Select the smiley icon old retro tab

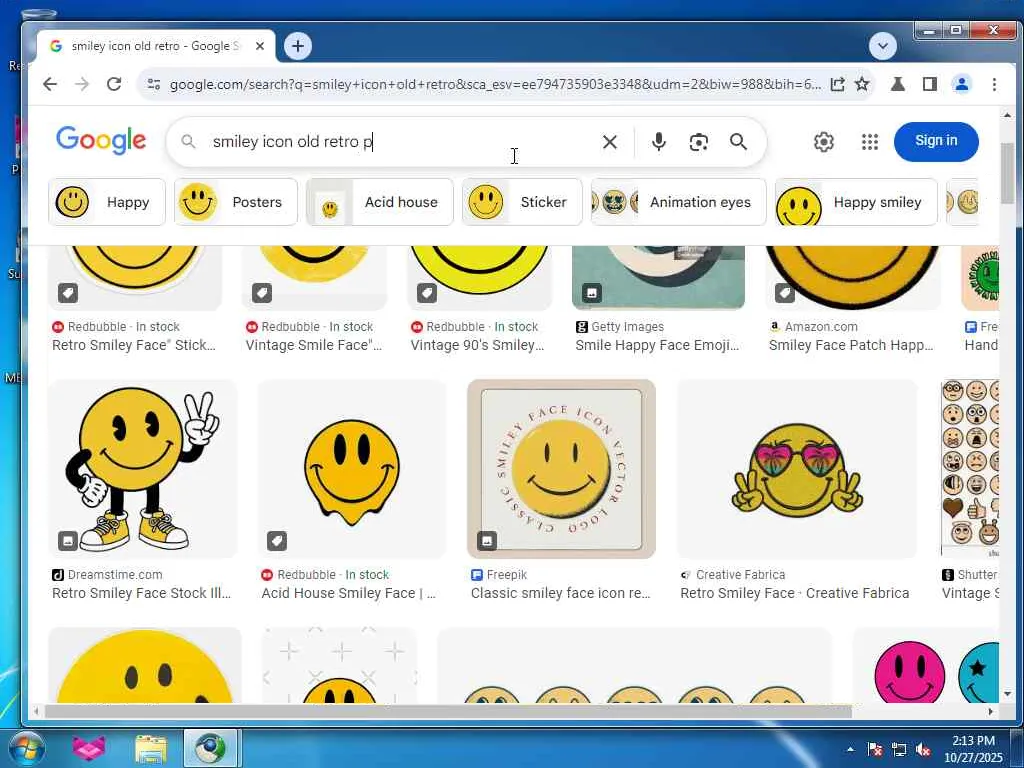155,46
